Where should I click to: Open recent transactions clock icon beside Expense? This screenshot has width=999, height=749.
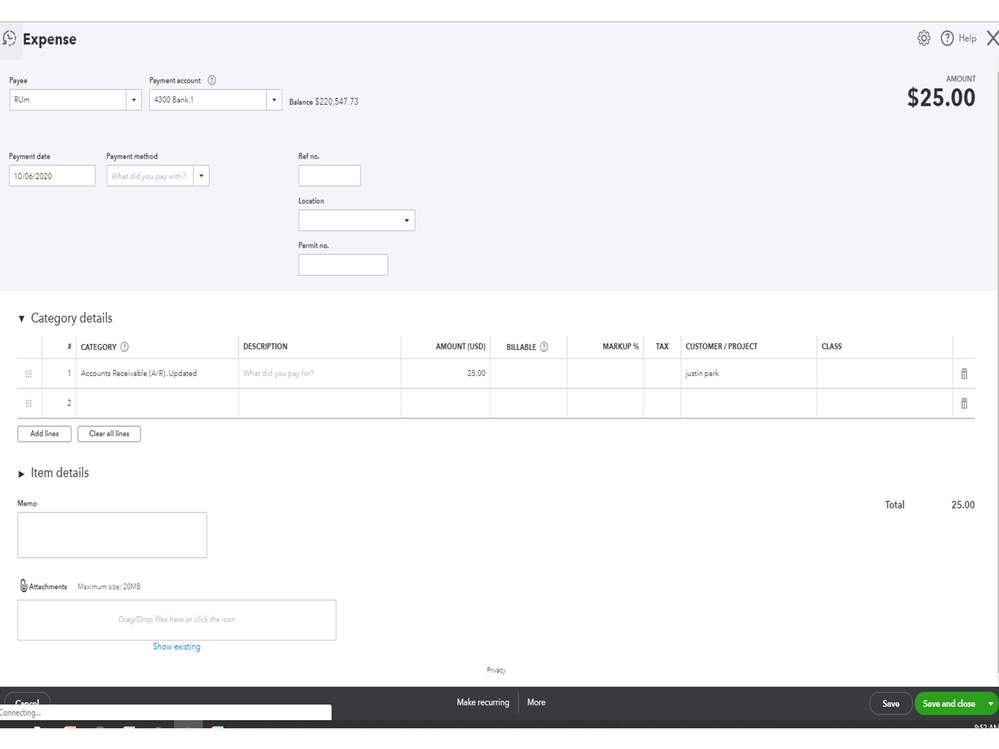[x=9, y=39]
